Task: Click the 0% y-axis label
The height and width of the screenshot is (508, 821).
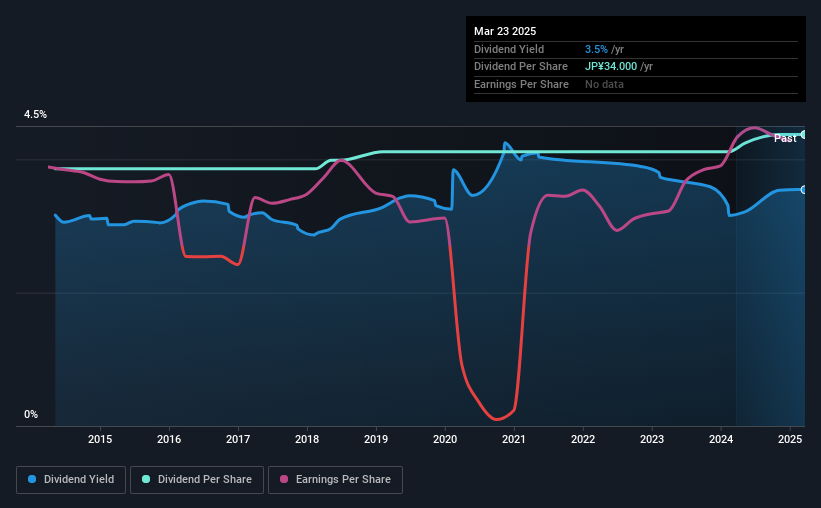Action: click(31, 414)
